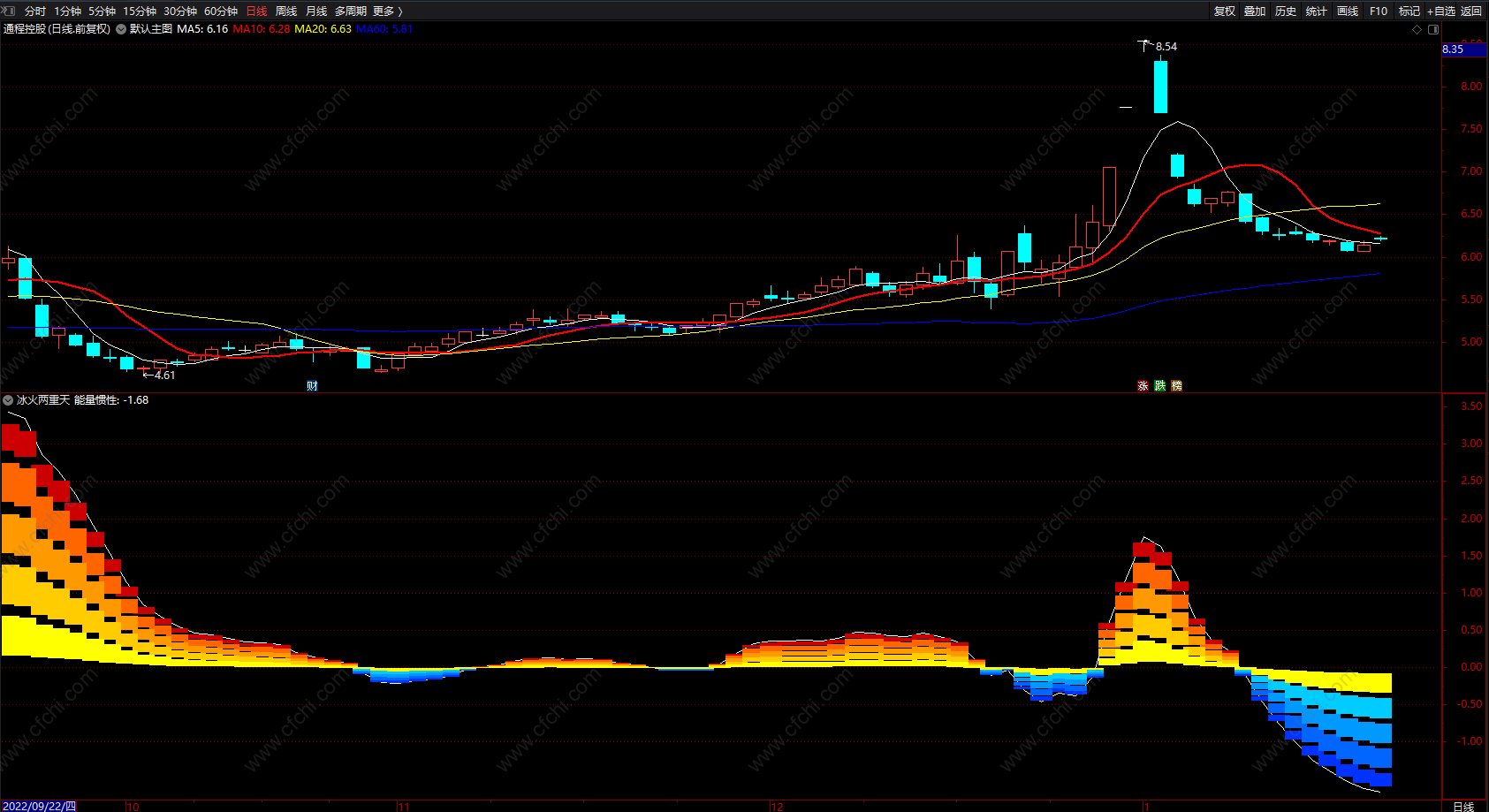Screen dimensions: 1489x812
Task: Switch to 分时 intraday view
Action: click(35, 11)
